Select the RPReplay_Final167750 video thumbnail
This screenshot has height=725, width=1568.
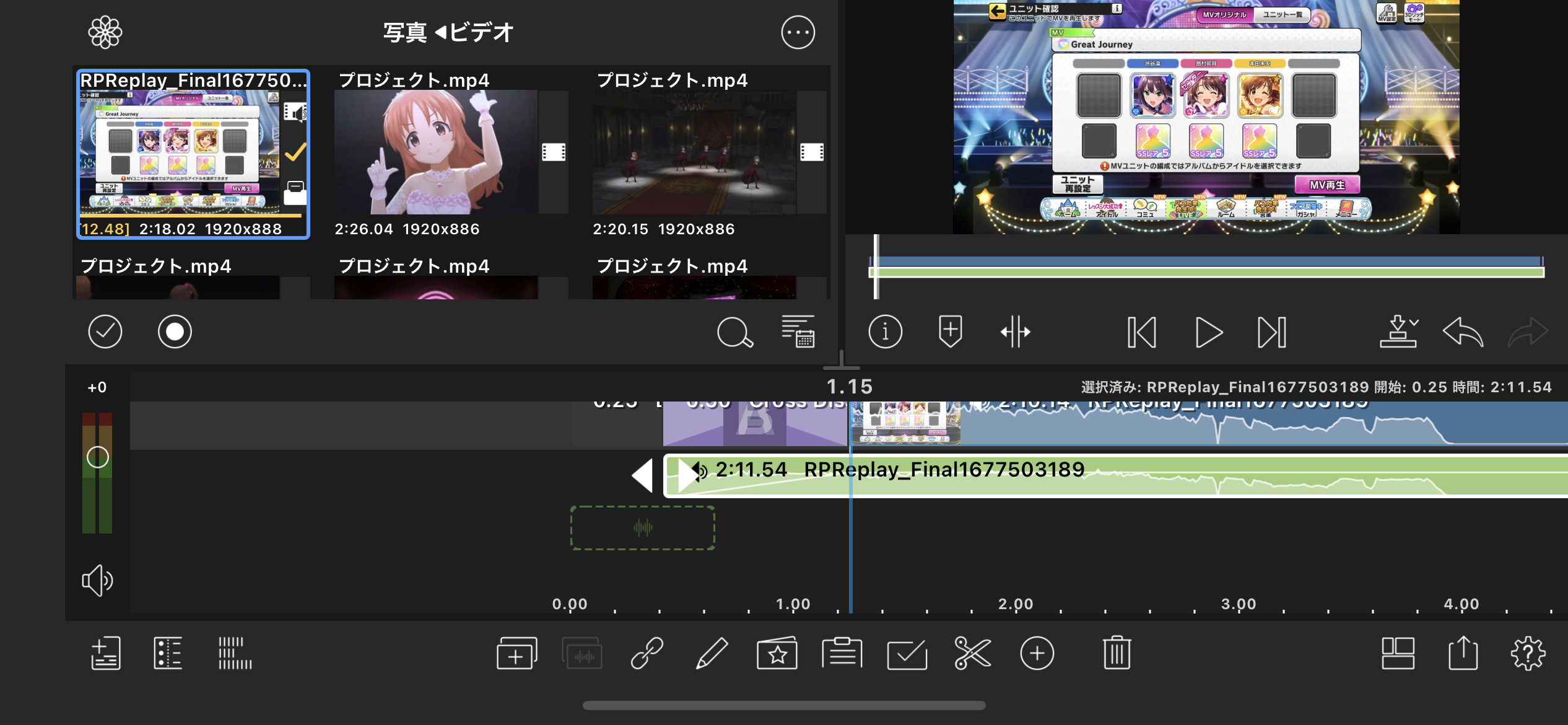(x=193, y=154)
